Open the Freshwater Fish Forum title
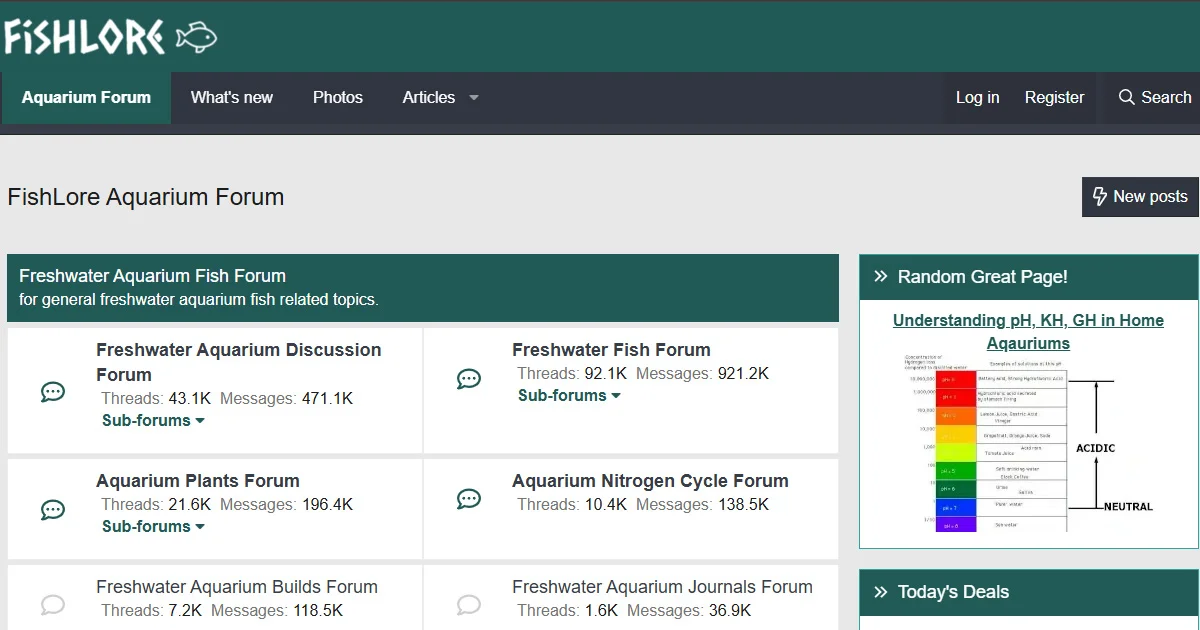The image size is (1200, 630). coord(611,350)
